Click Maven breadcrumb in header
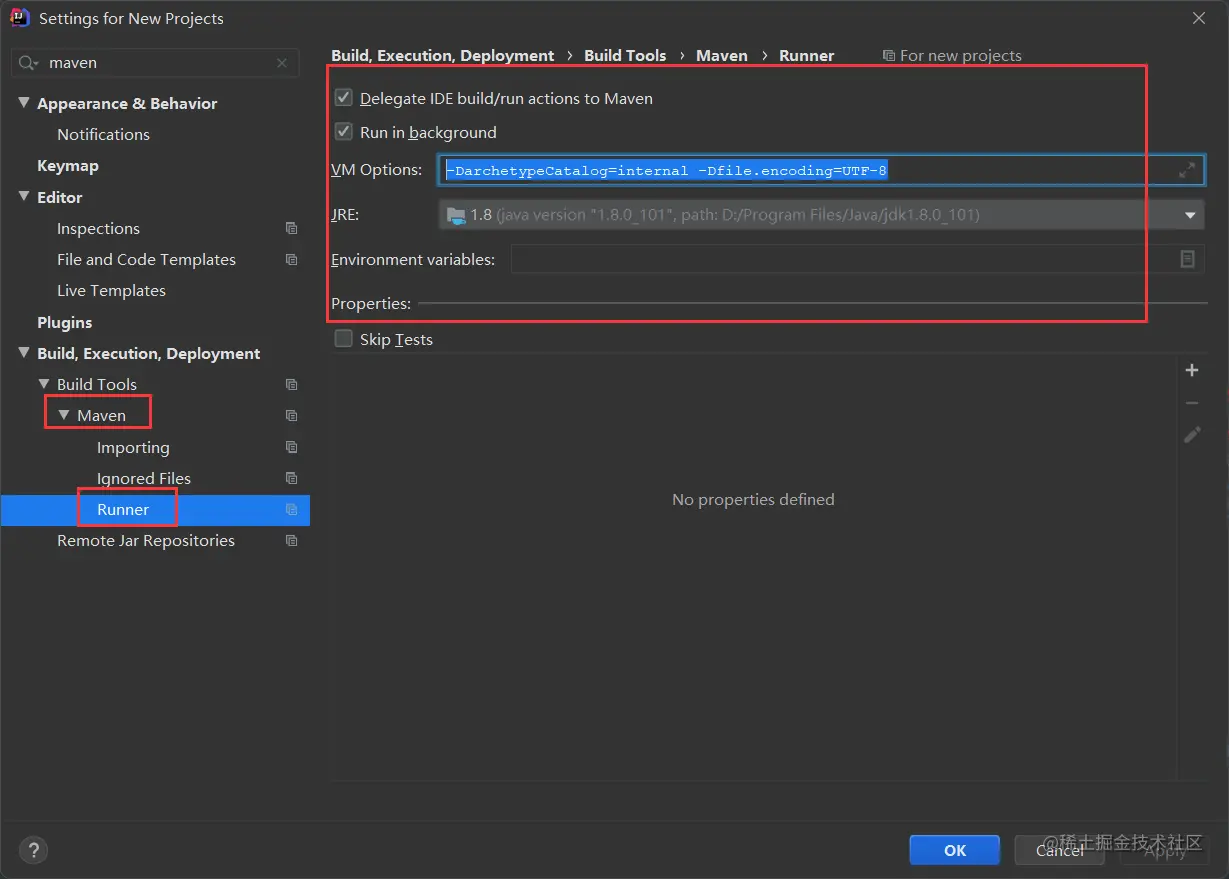 coord(722,56)
